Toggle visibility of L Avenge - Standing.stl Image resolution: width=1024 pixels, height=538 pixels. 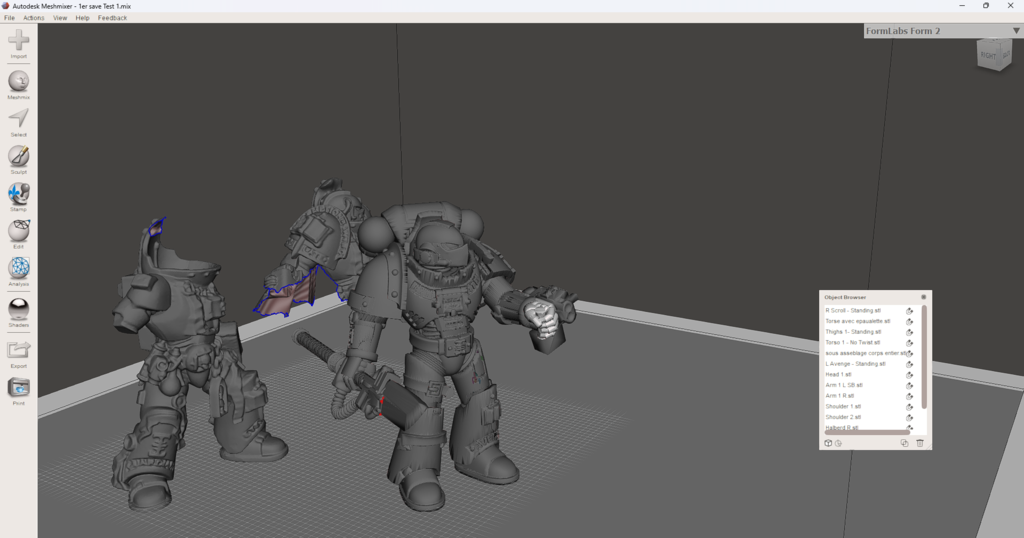(909, 364)
